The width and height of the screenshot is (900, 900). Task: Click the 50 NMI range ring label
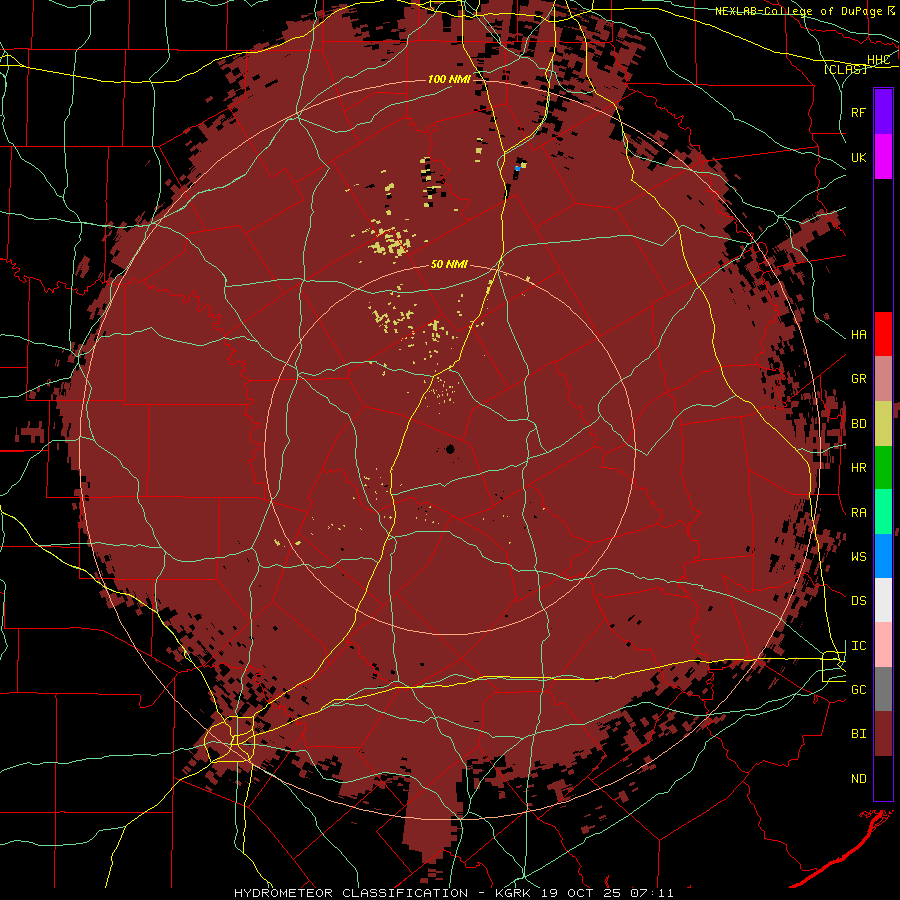[x=449, y=264]
